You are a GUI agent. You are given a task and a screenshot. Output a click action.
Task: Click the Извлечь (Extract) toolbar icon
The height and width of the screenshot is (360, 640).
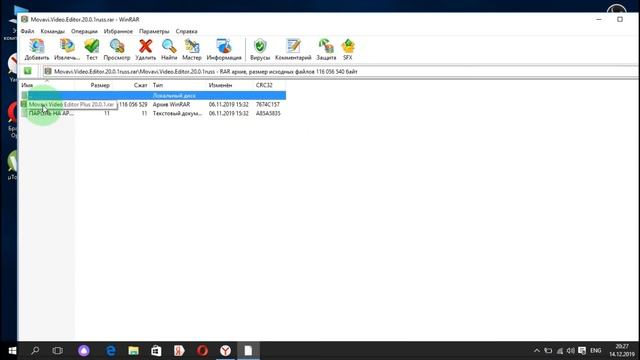[x=67, y=49]
